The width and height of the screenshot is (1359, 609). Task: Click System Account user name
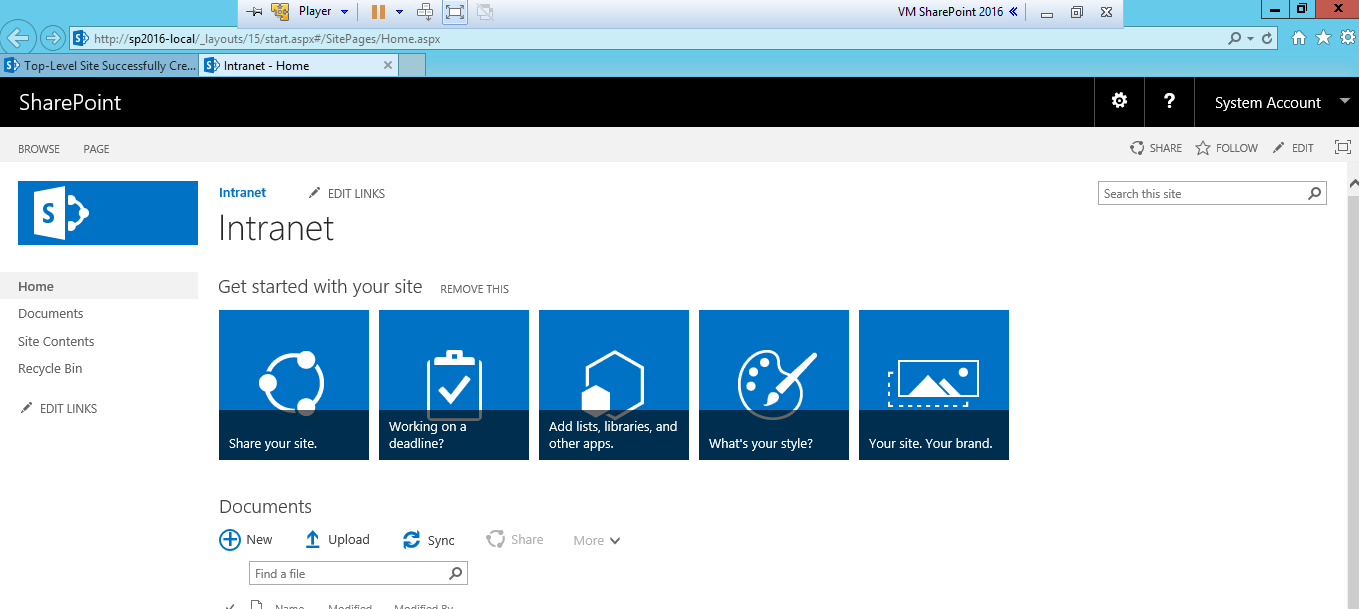pos(1267,102)
